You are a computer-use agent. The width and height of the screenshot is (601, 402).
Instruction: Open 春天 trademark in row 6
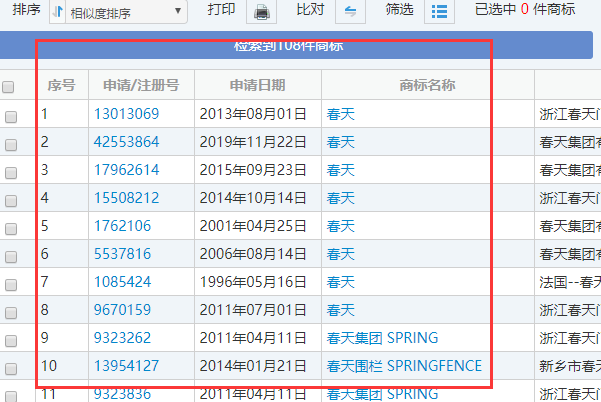[x=341, y=254]
